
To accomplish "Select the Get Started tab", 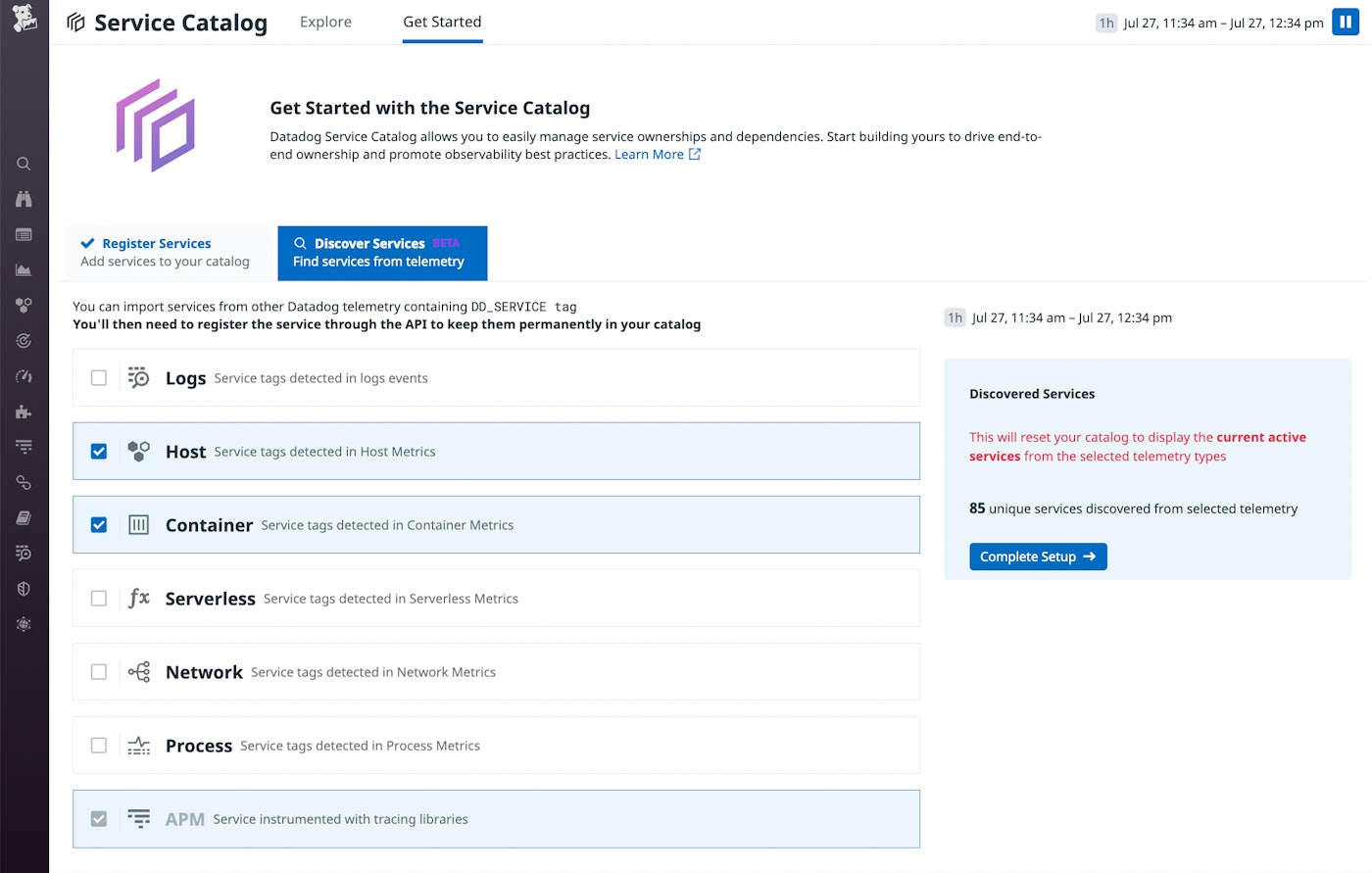I will [x=442, y=22].
